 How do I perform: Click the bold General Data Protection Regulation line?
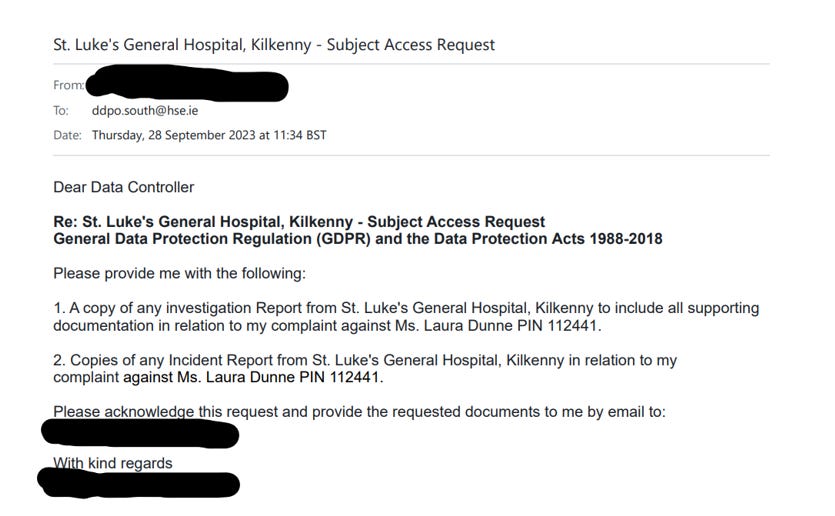point(358,239)
